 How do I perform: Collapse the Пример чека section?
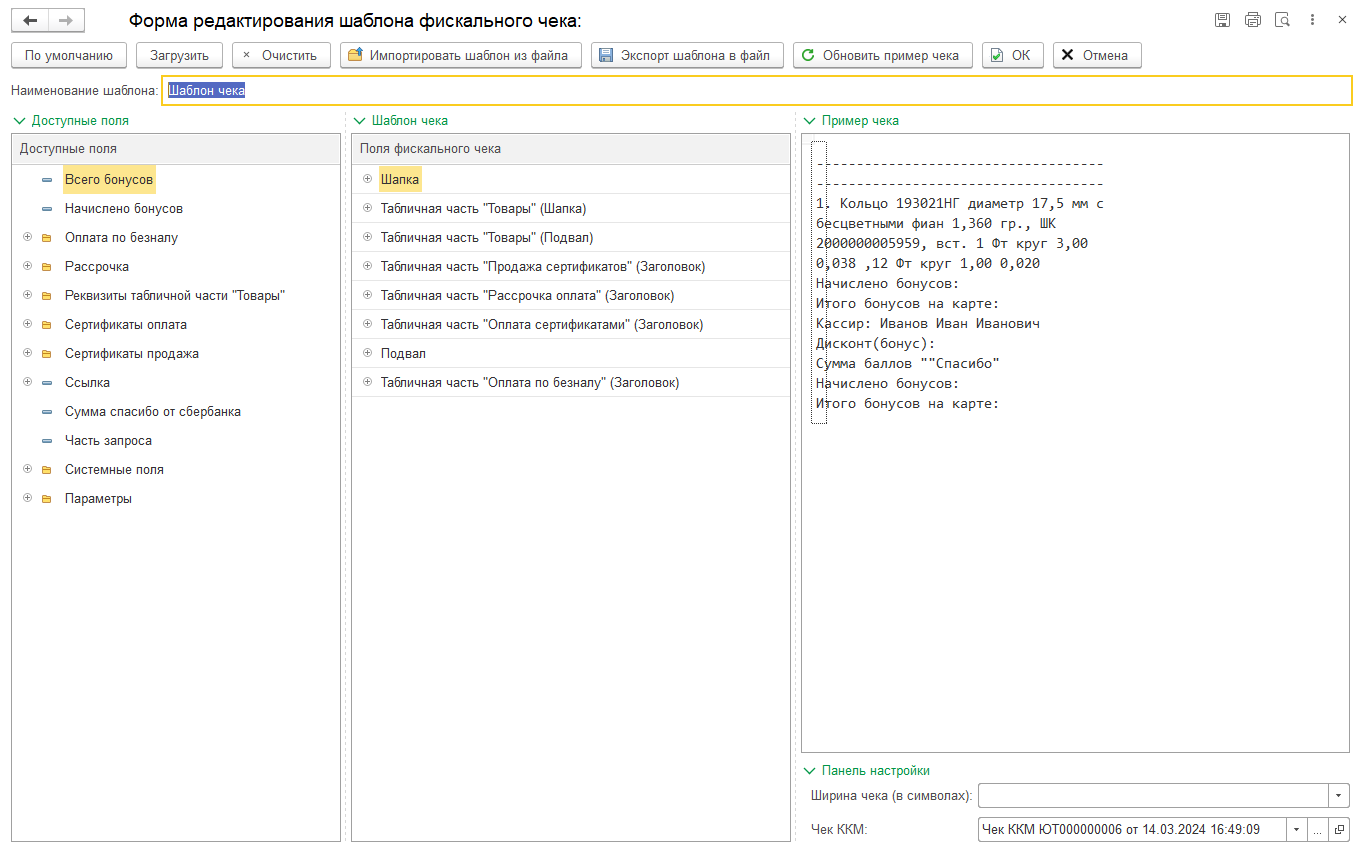click(809, 121)
